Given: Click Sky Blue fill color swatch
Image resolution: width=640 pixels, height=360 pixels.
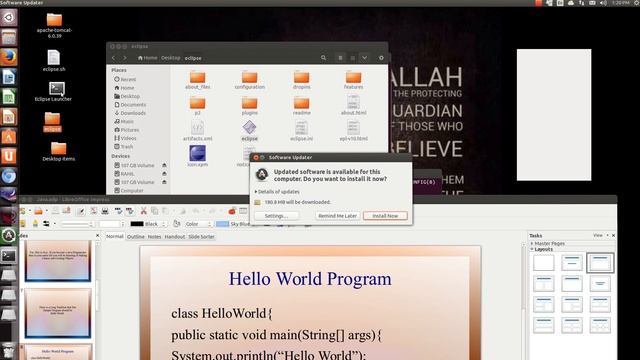Looking at the screenshot, I should coord(222,224).
